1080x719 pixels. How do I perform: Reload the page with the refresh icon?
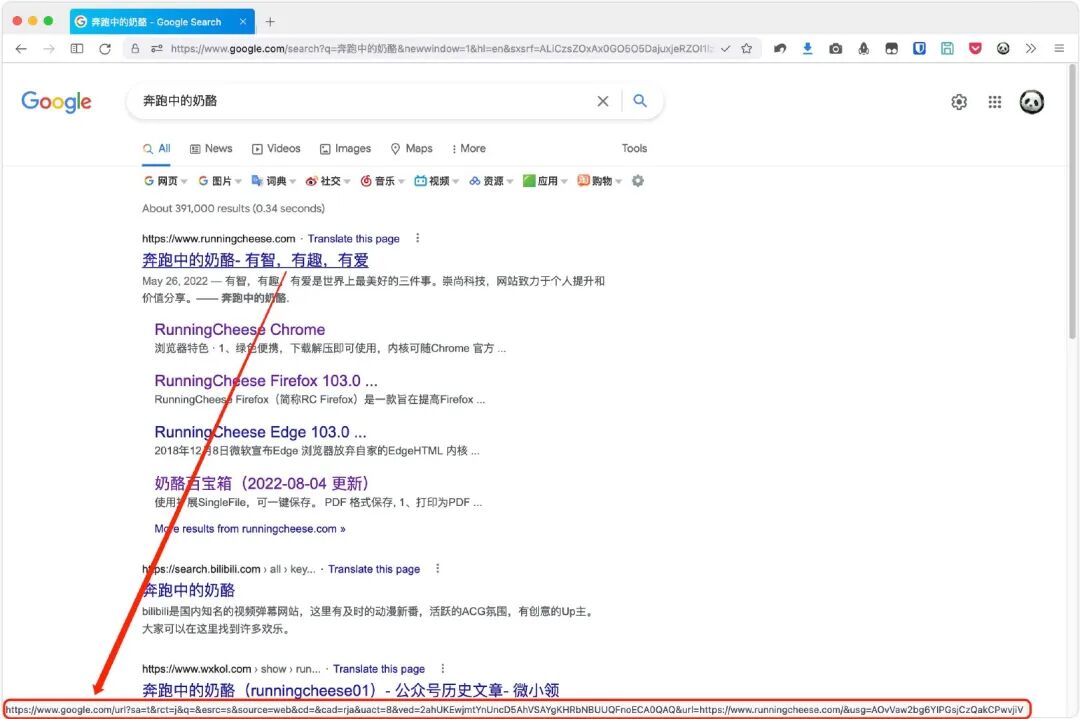click(x=105, y=49)
